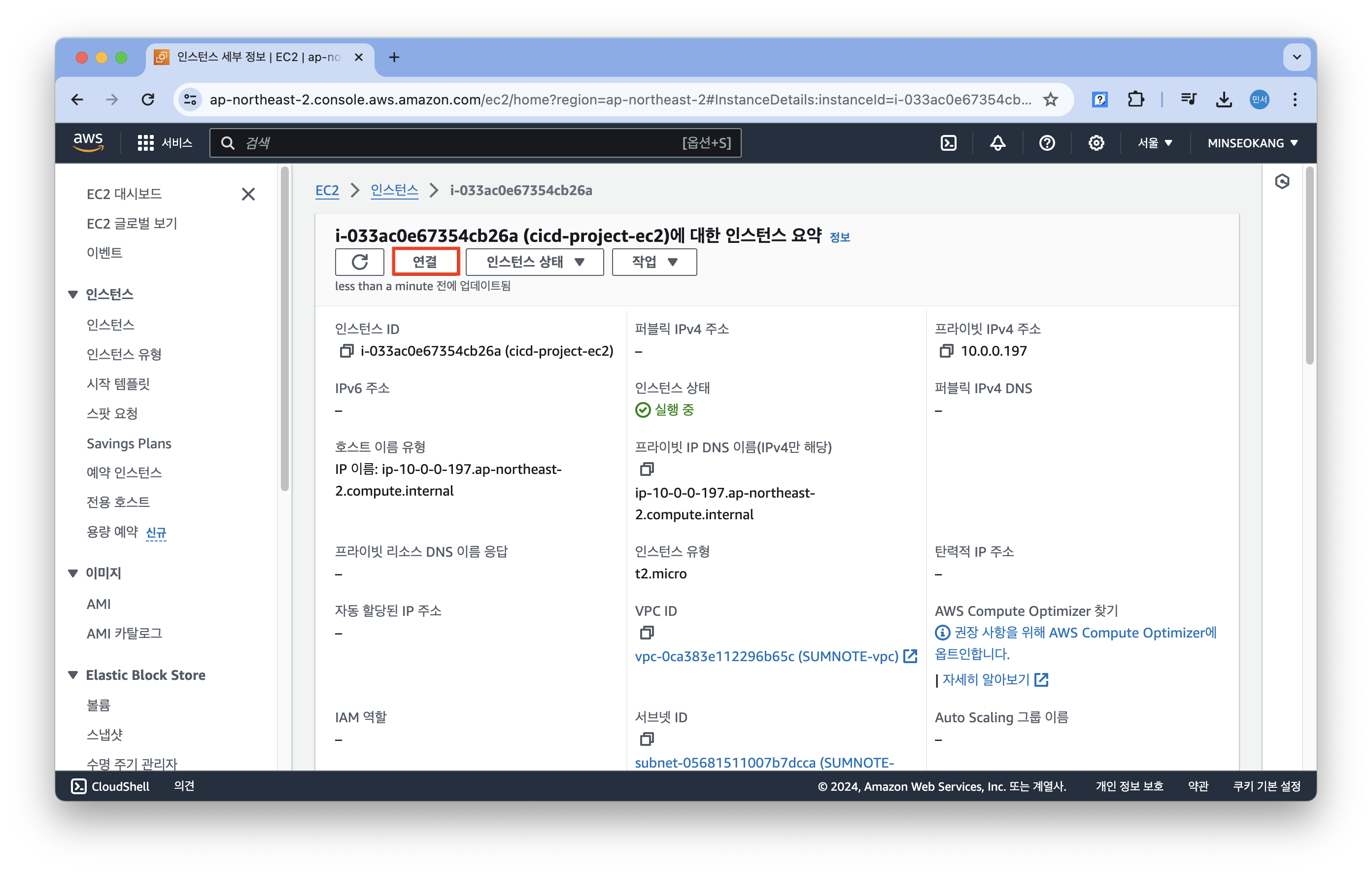The width and height of the screenshot is (1372, 874).
Task: Select AMI in the sidebar menu
Action: coord(99,604)
